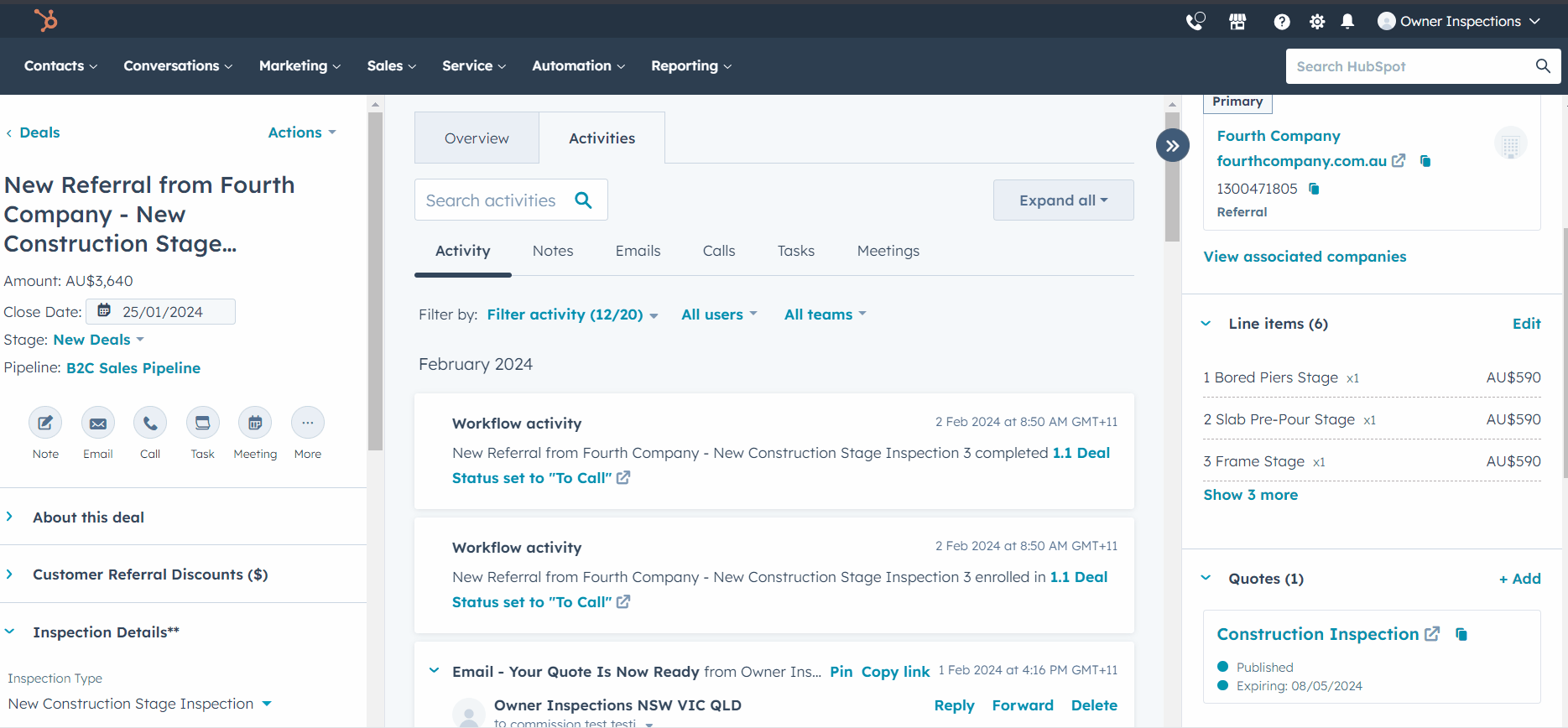Image resolution: width=1568 pixels, height=728 pixels.
Task: Click View associated companies link
Action: pyautogui.click(x=1305, y=257)
